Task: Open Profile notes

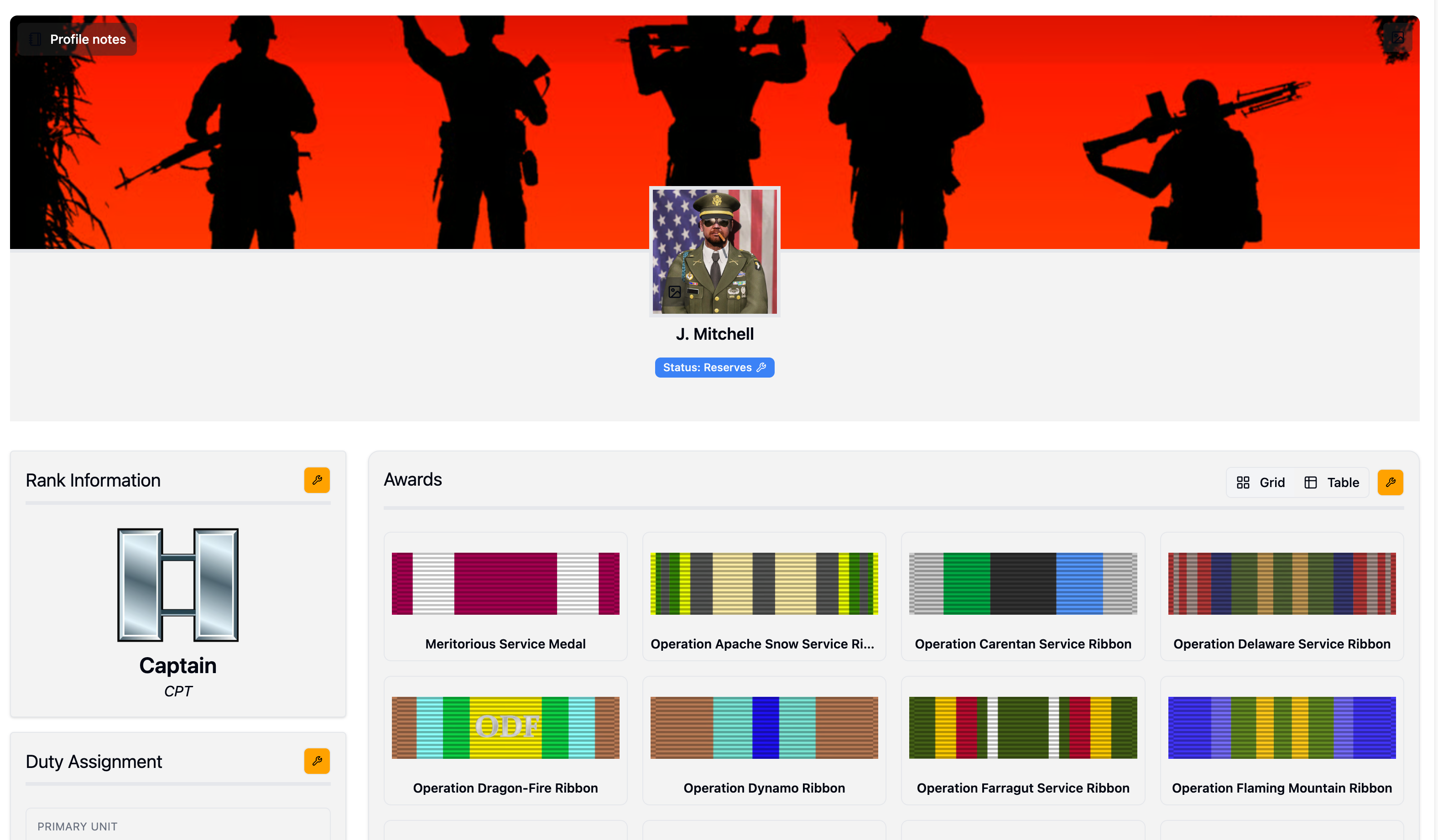Action: pyautogui.click(x=88, y=39)
